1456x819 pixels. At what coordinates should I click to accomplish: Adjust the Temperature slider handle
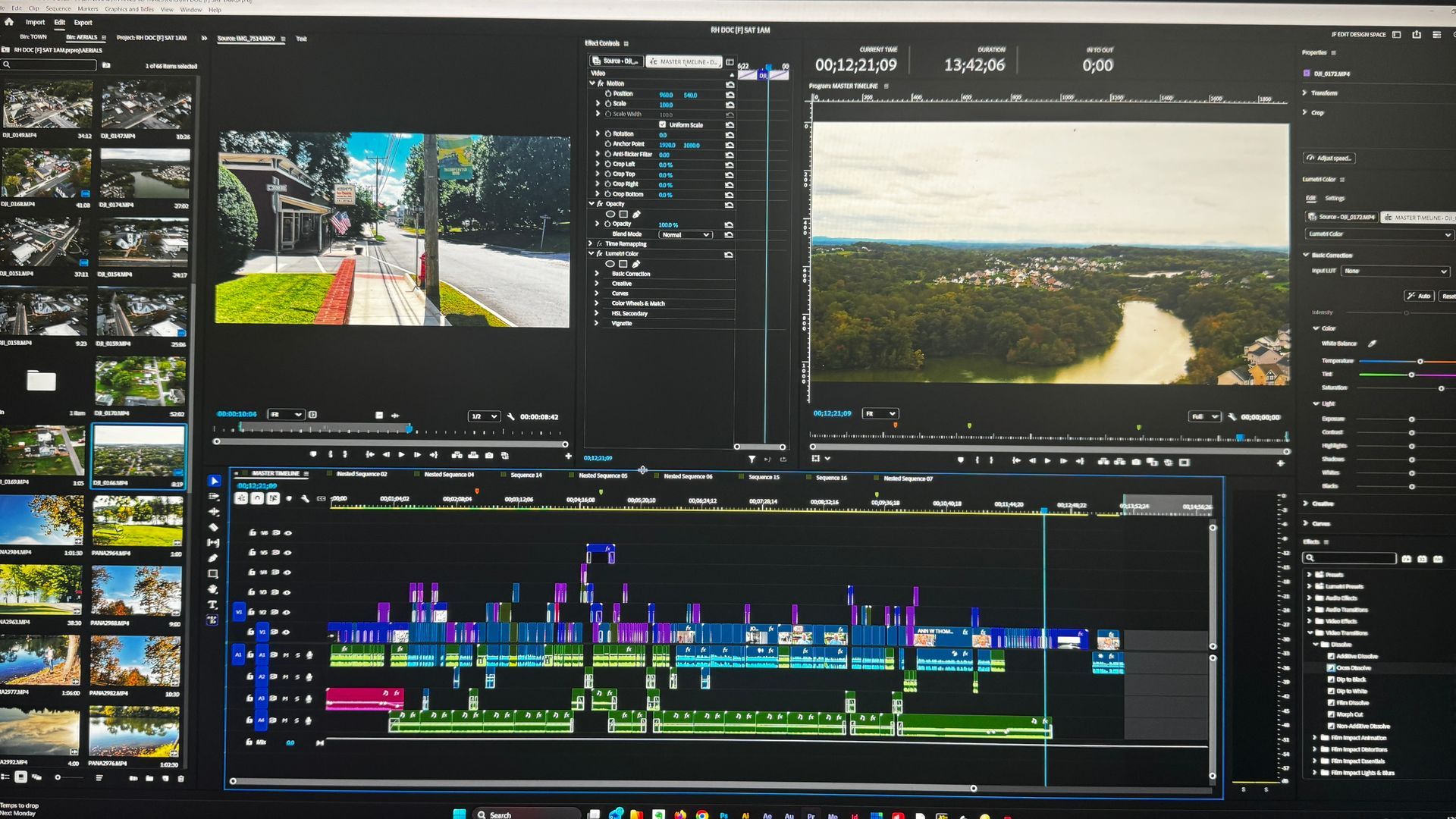click(1420, 362)
